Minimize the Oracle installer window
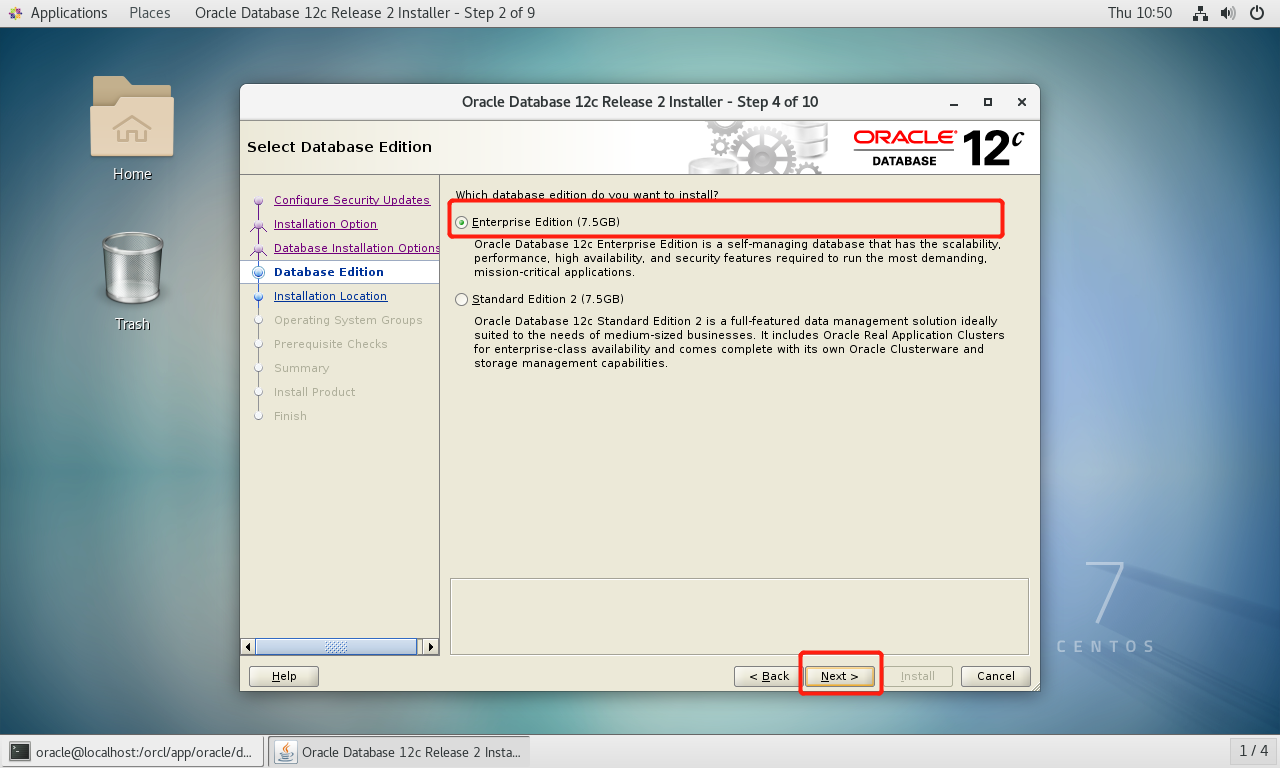1280x768 pixels. [x=954, y=102]
